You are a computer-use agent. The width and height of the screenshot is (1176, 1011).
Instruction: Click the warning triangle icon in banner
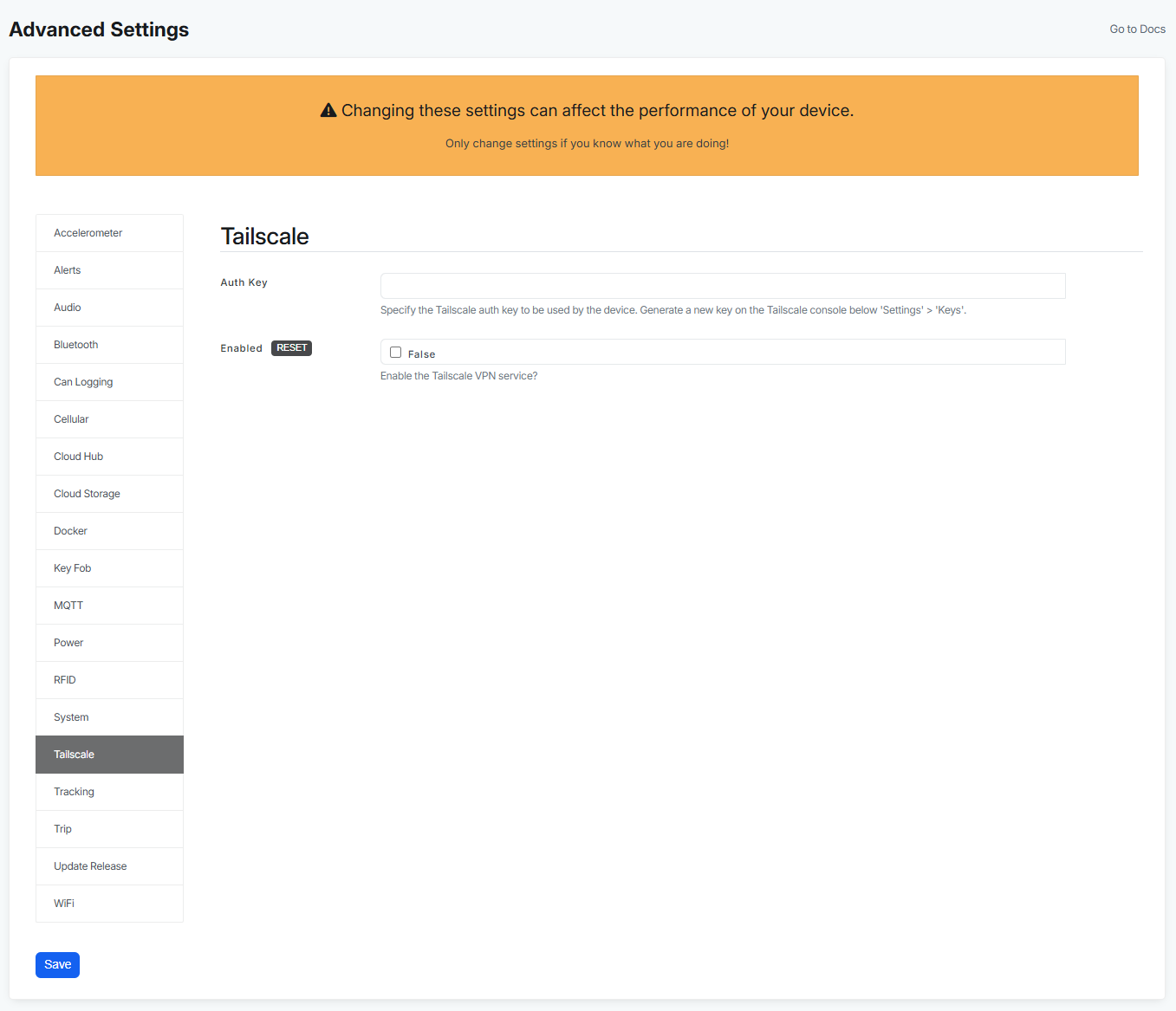pyautogui.click(x=328, y=111)
